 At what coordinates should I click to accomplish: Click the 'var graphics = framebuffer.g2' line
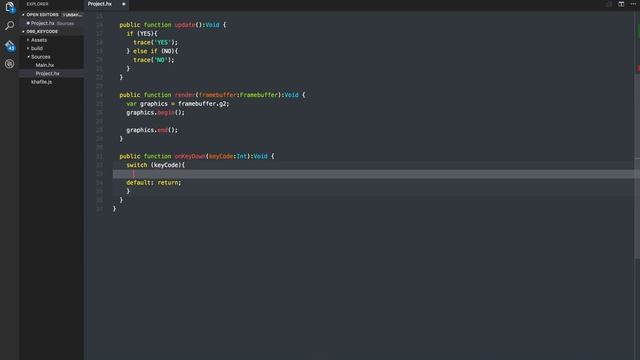click(x=178, y=104)
